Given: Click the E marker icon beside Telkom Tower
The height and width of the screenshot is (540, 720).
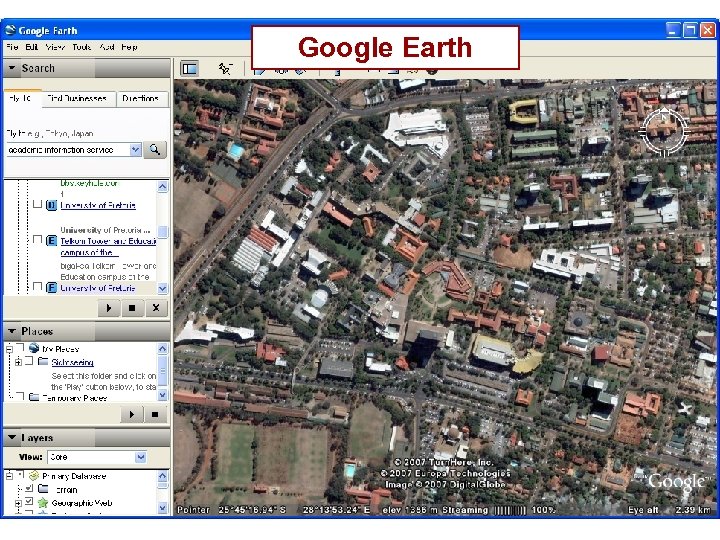Looking at the screenshot, I should 51,241.
